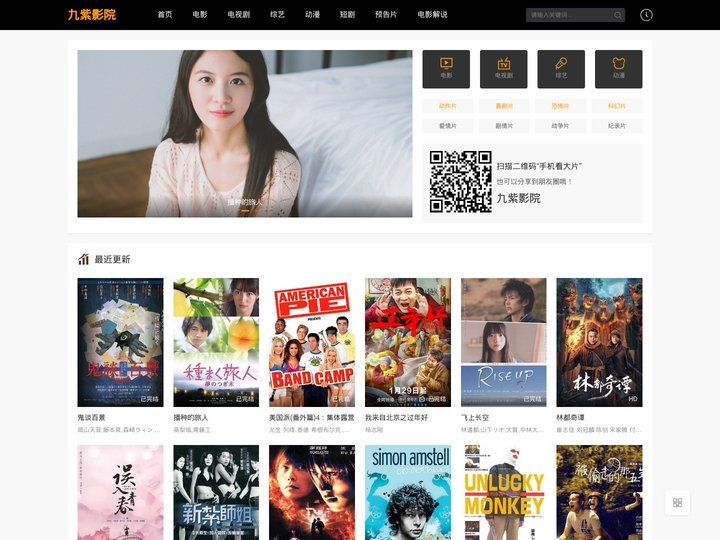Click the orange carousel indicator on banner

245,211
